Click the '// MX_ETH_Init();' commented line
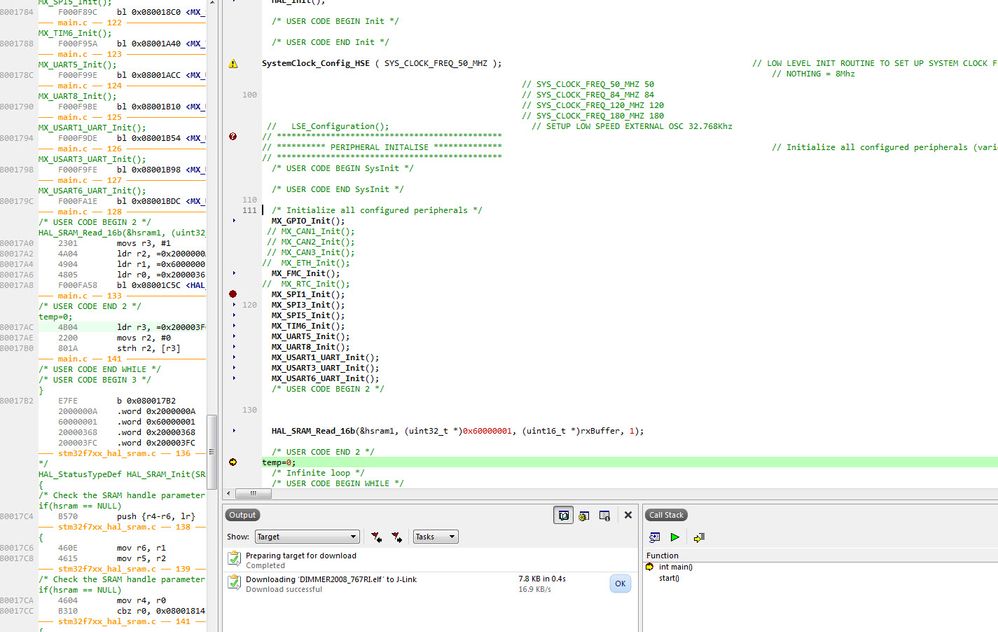This screenshot has width=998, height=632. tap(306, 263)
